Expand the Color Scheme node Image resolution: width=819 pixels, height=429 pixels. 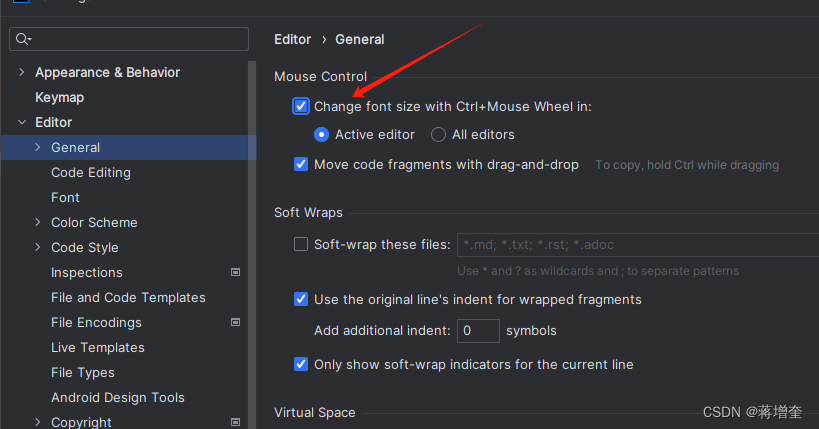click(x=38, y=222)
